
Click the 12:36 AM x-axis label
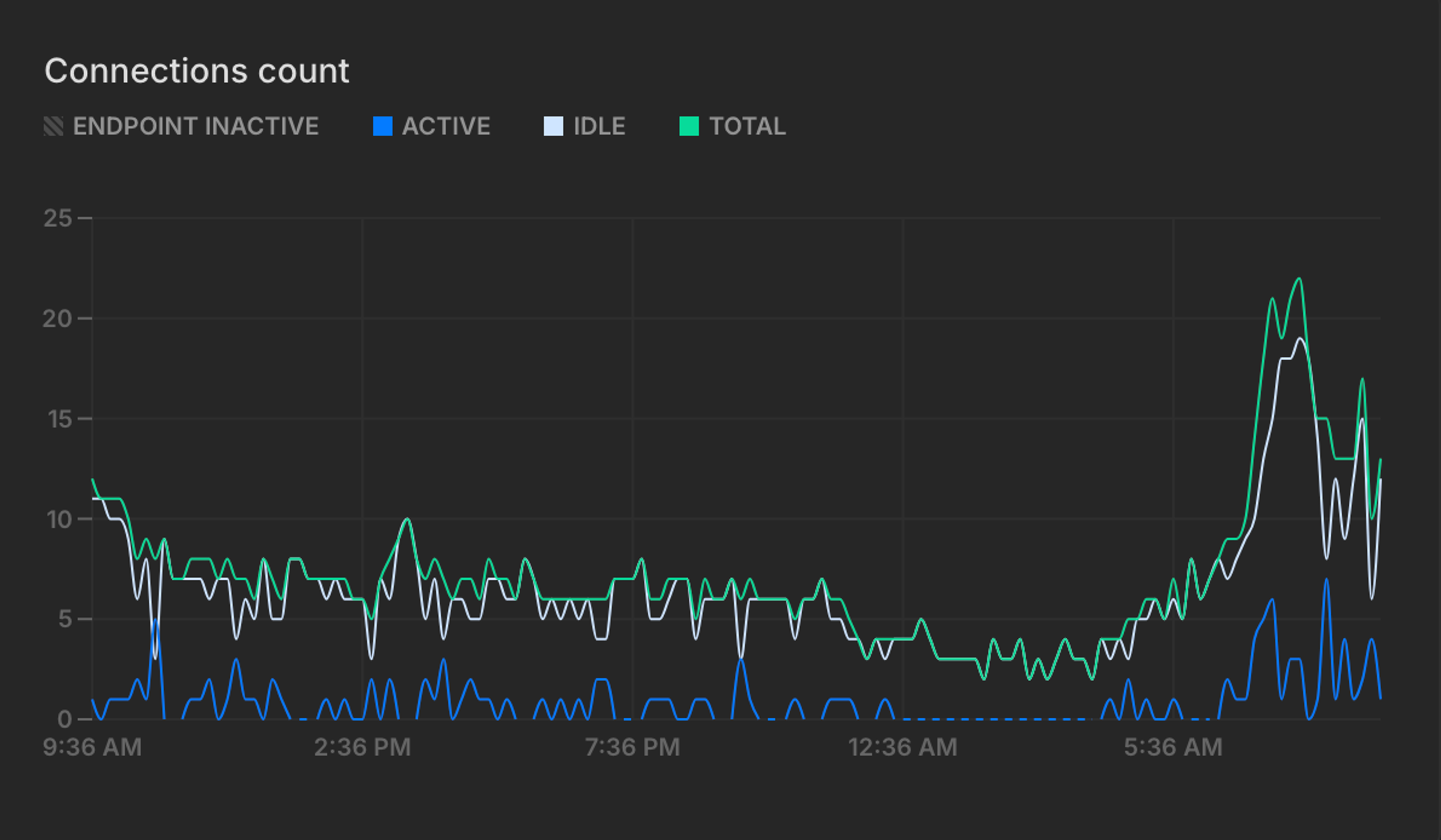point(903,747)
